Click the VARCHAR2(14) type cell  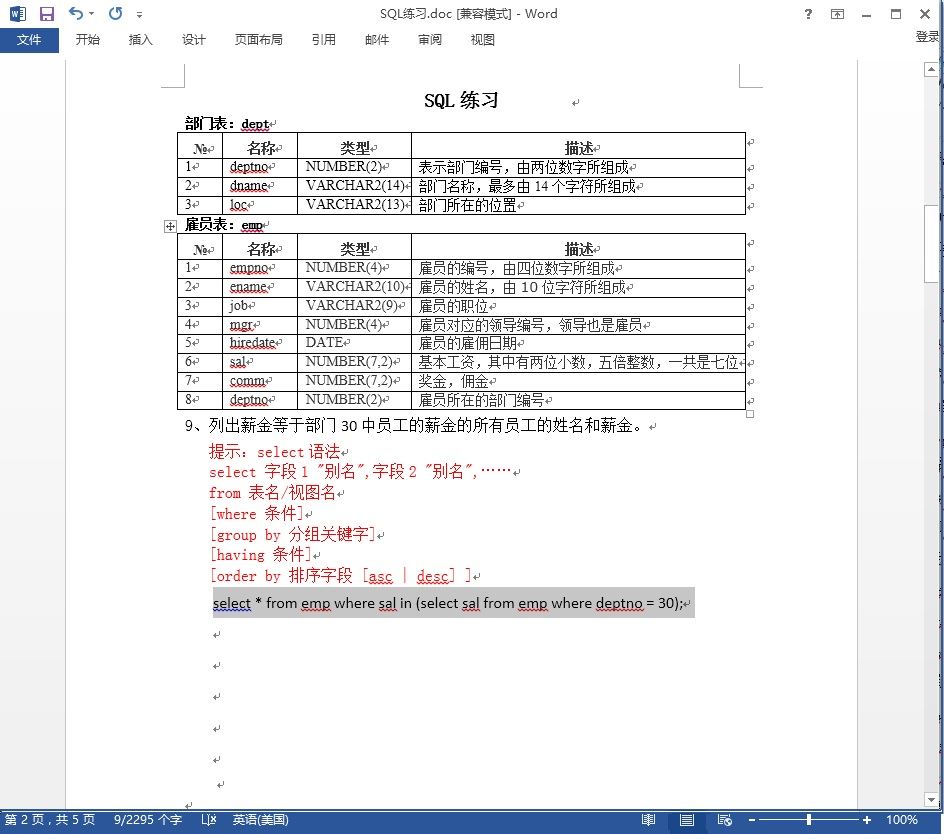point(354,186)
